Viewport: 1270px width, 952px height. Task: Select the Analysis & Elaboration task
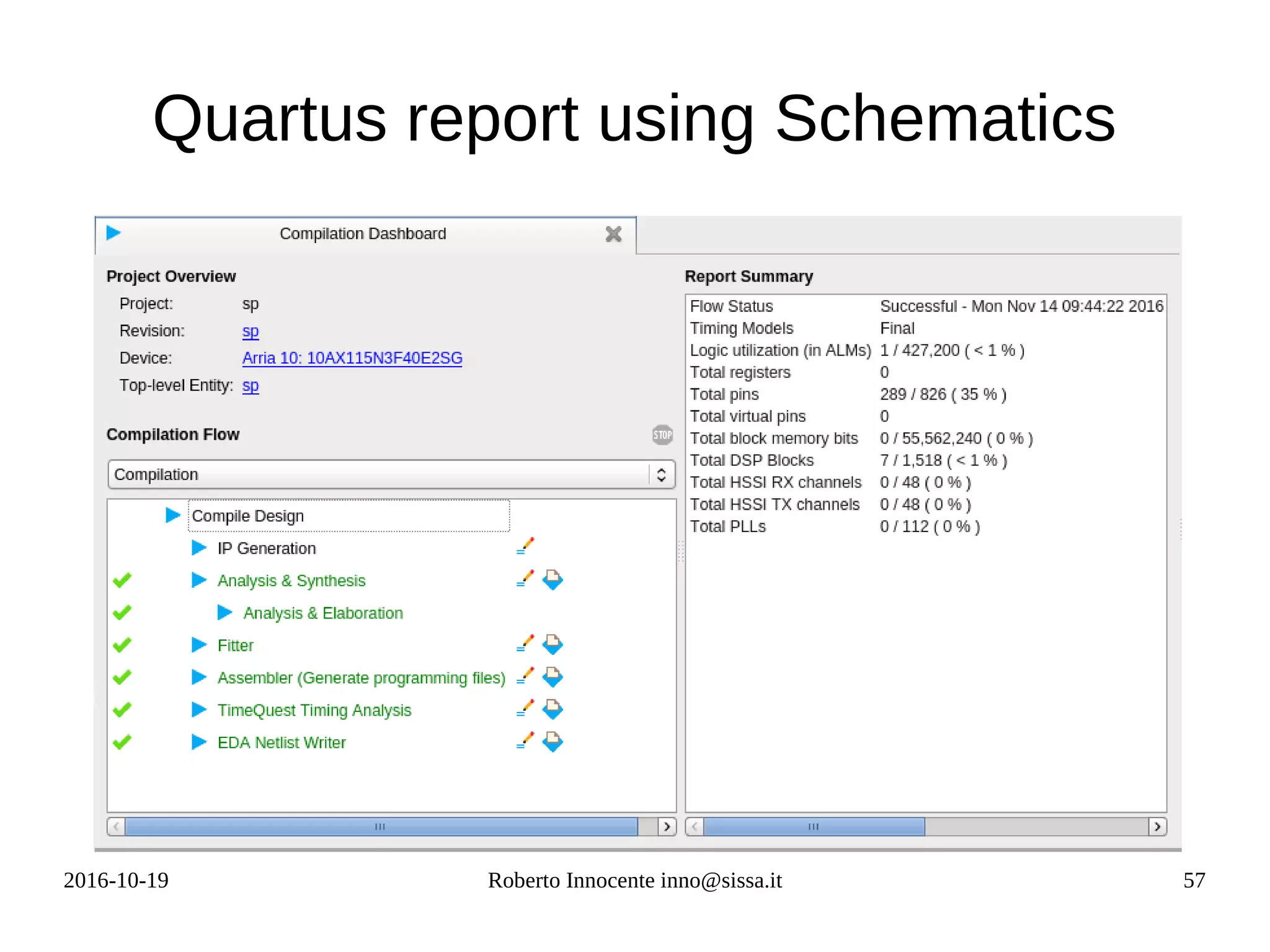pos(323,613)
